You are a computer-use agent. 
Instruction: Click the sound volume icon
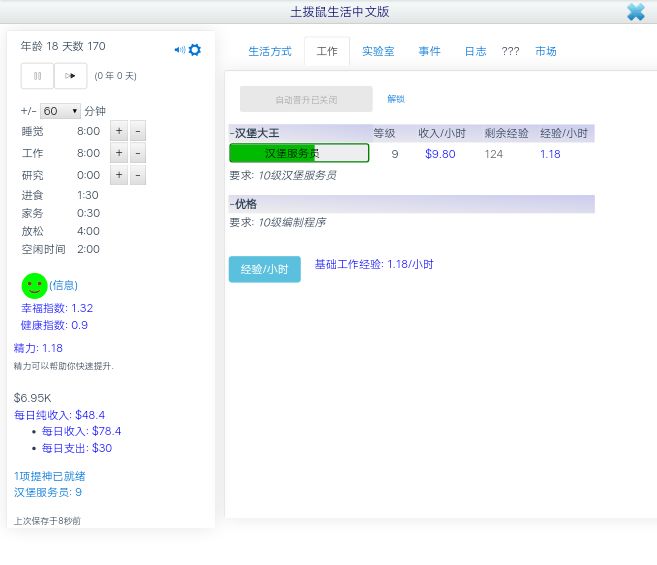pos(179,50)
